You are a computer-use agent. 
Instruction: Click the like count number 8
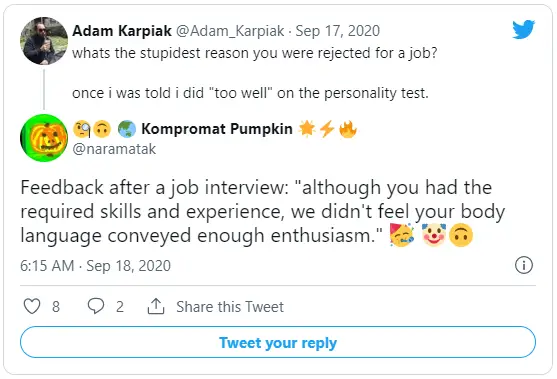56,307
